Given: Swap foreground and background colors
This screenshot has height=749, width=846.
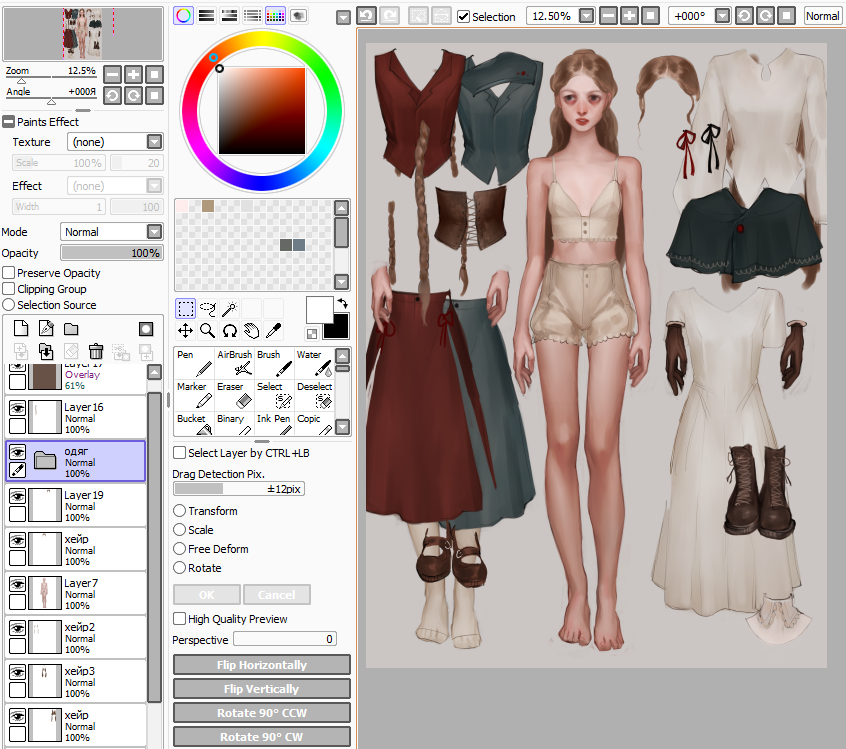Looking at the screenshot, I should click(342, 303).
